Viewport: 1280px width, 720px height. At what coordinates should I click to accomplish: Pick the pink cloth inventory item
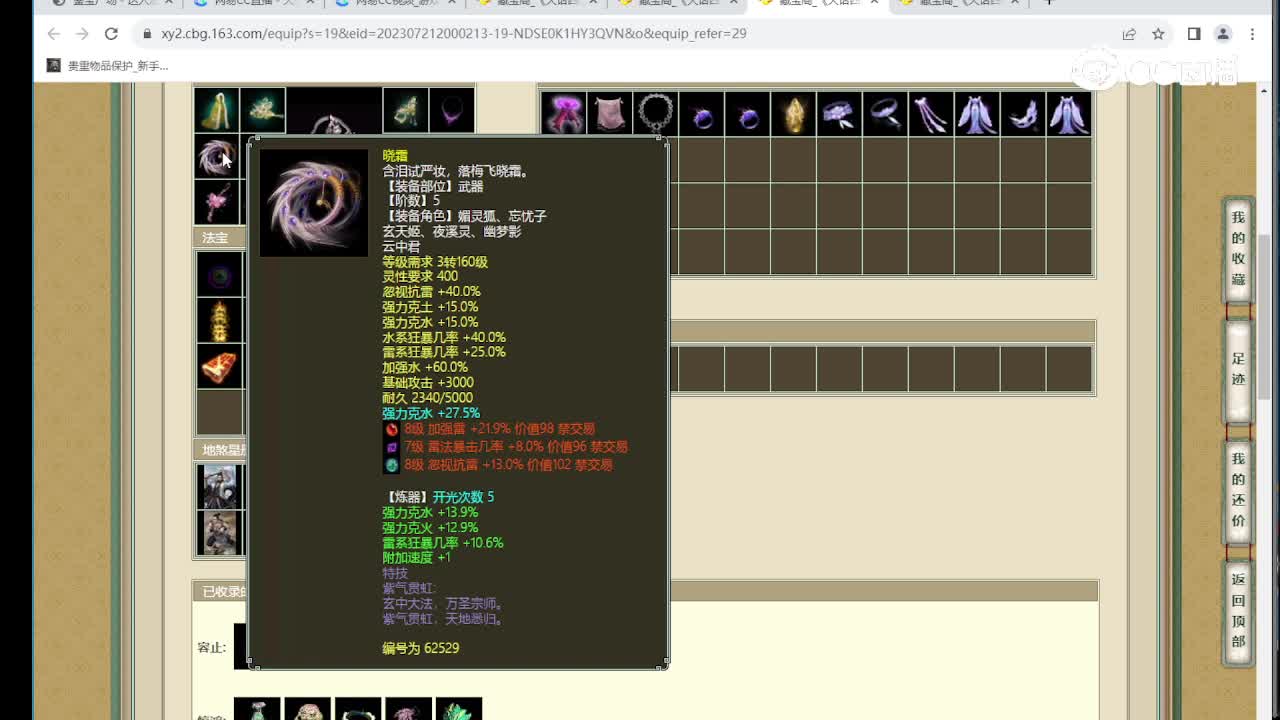[610, 114]
